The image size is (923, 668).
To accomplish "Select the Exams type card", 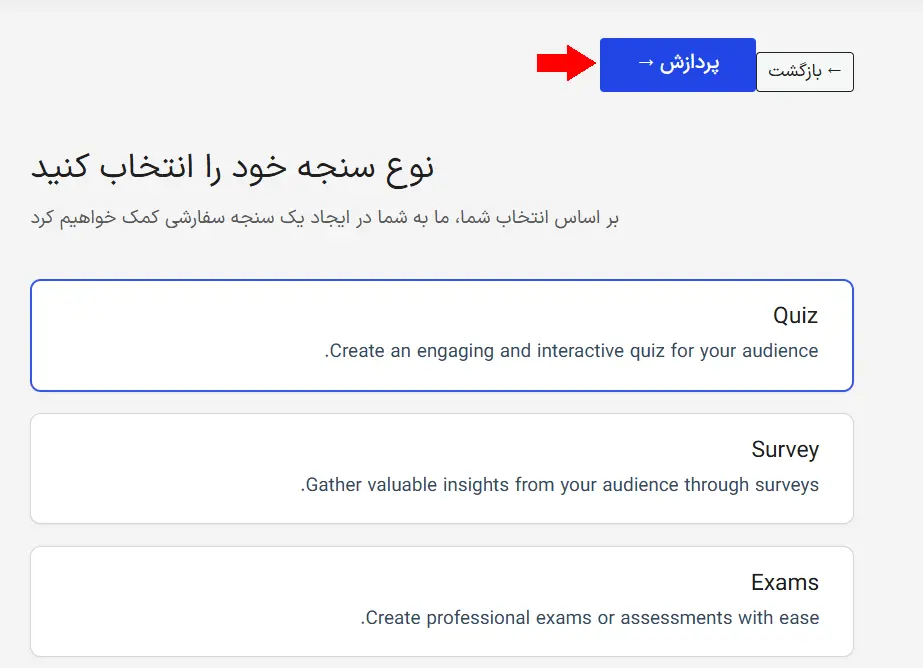I will [x=442, y=601].
